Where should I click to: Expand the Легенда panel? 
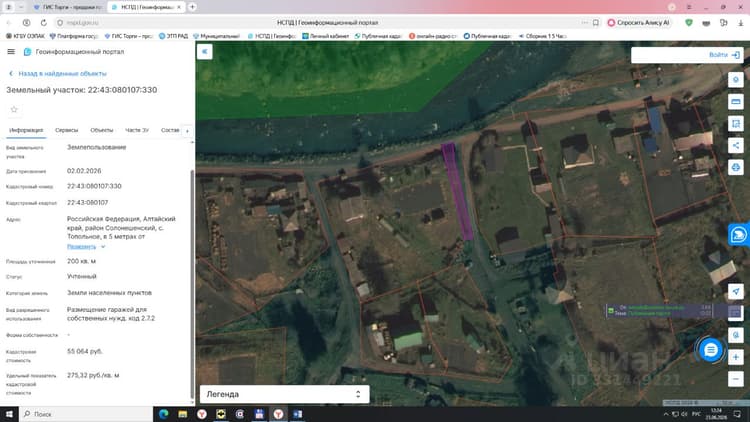pos(285,394)
